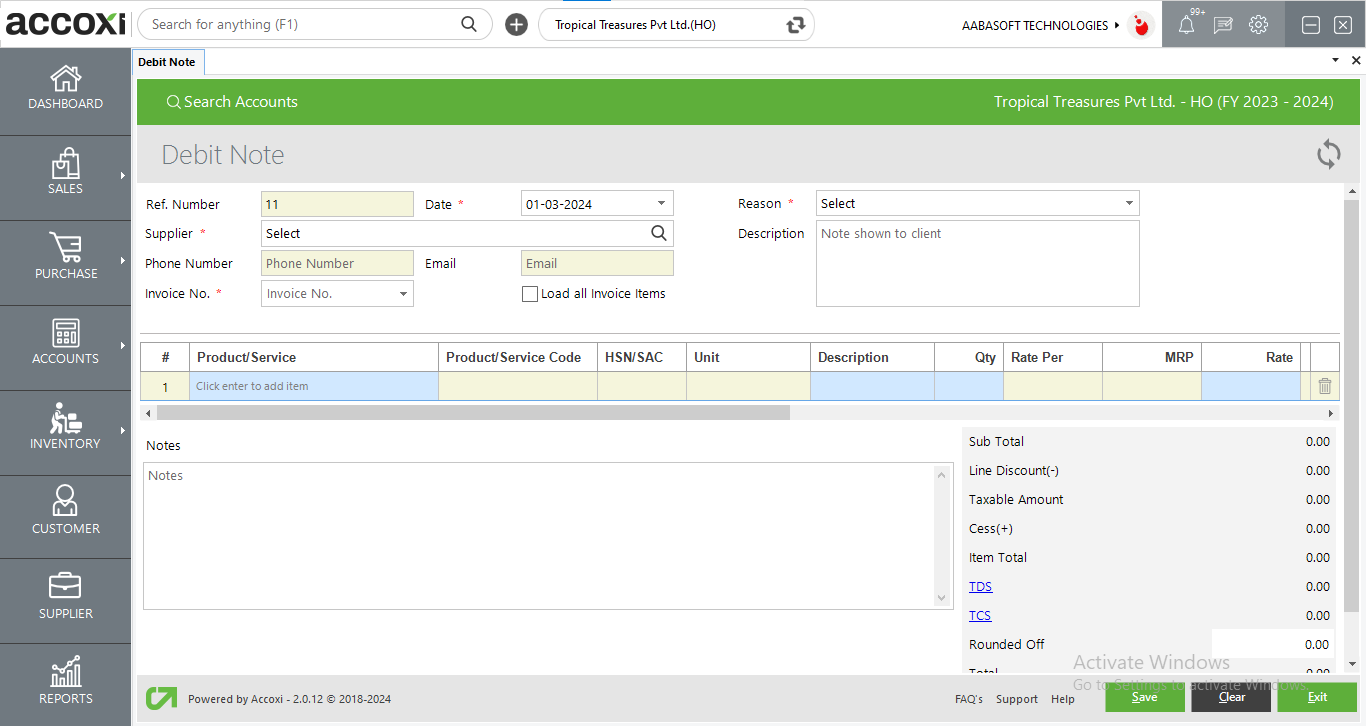Click the trash icon in item row
Screen dimensions: 1366x726
tap(1324, 386)
